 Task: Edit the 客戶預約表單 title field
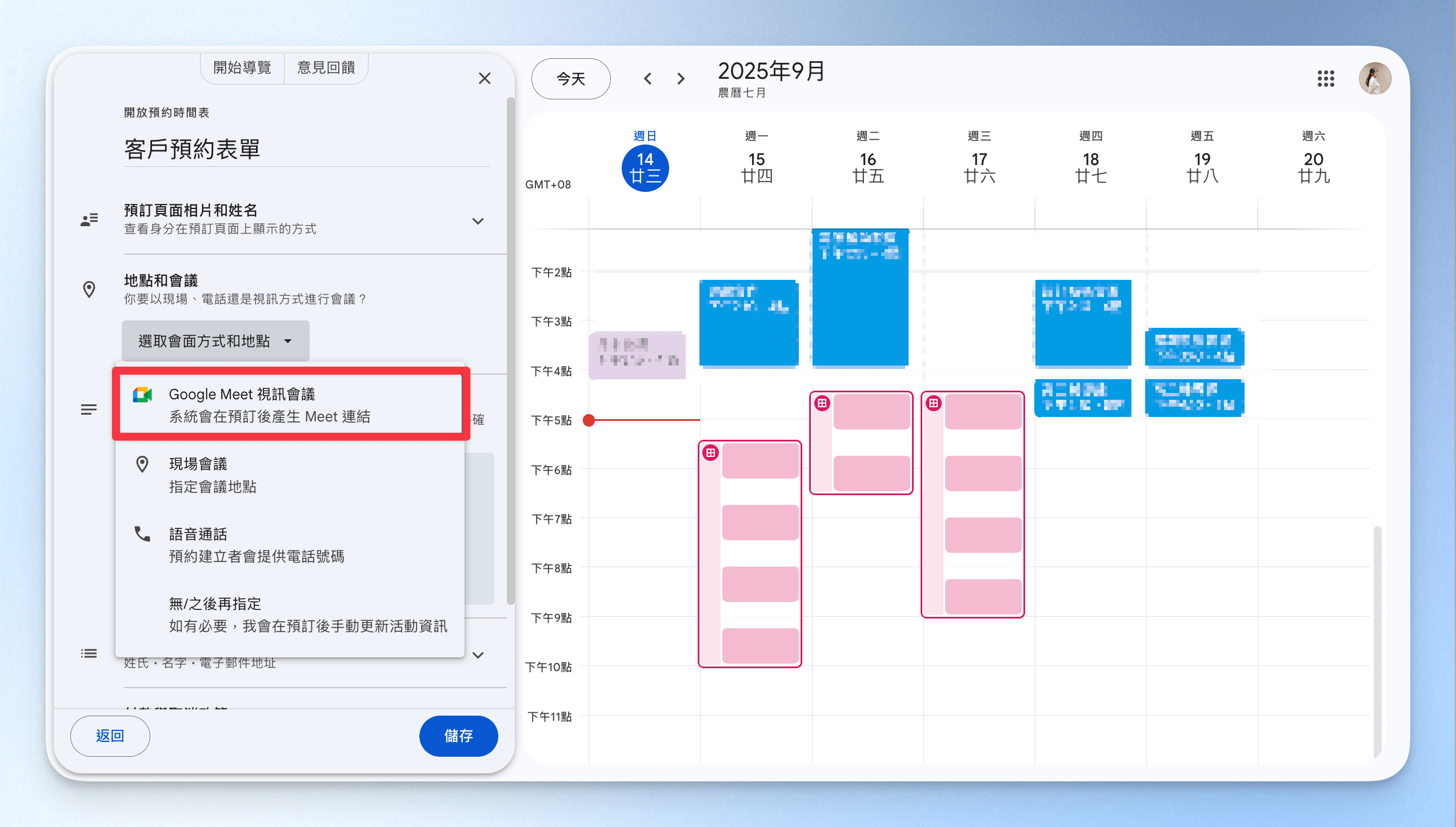(306, 149)
